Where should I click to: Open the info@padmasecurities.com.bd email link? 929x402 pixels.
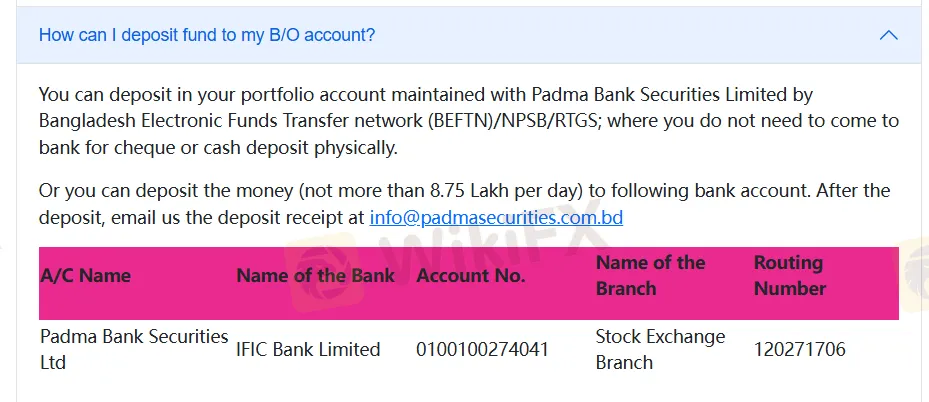pos(496,217)
